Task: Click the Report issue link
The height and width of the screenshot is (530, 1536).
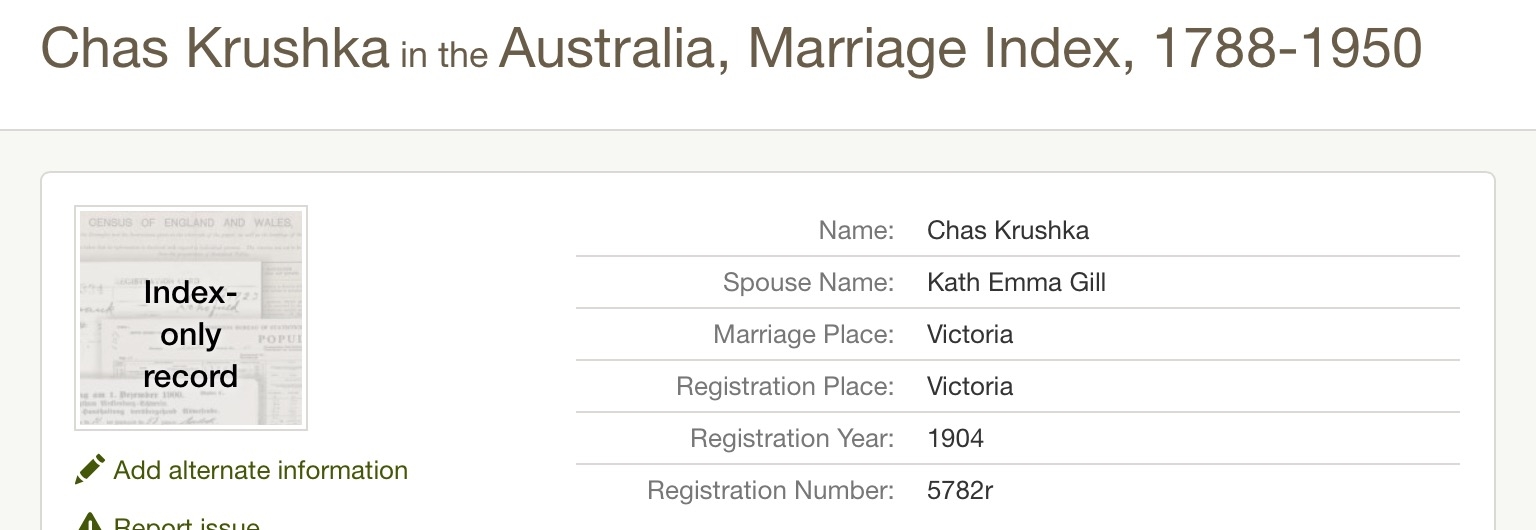Action: pyautogui.click(x=187, y=524)
